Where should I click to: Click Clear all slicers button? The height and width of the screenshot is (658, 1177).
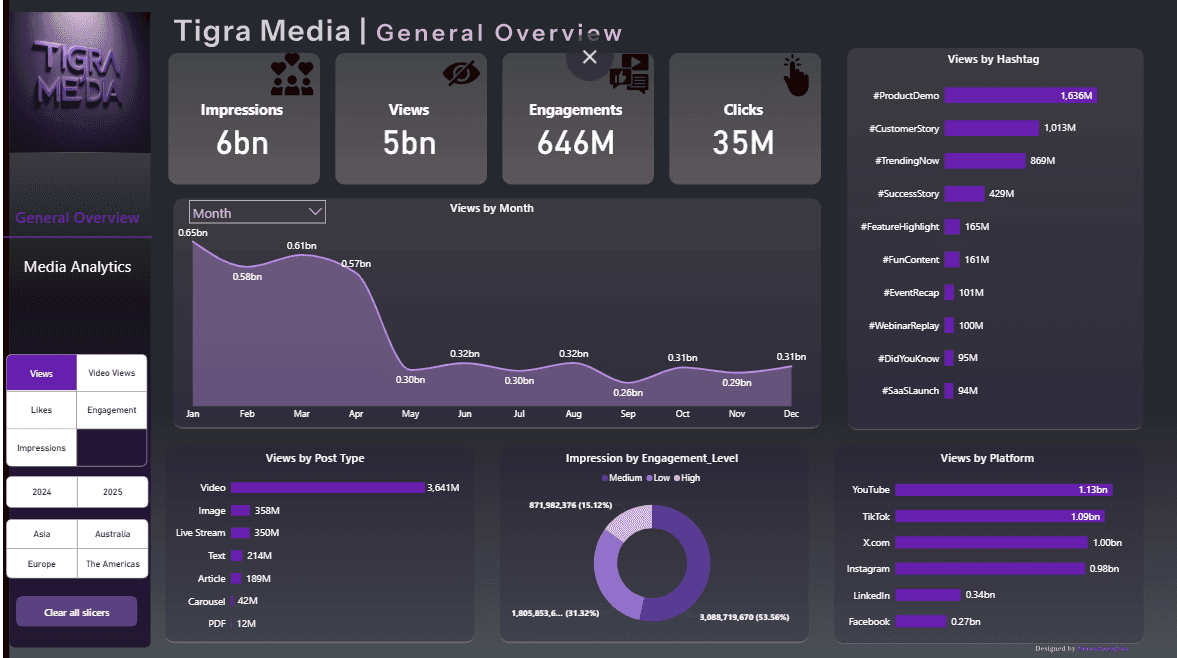[77, 612]
